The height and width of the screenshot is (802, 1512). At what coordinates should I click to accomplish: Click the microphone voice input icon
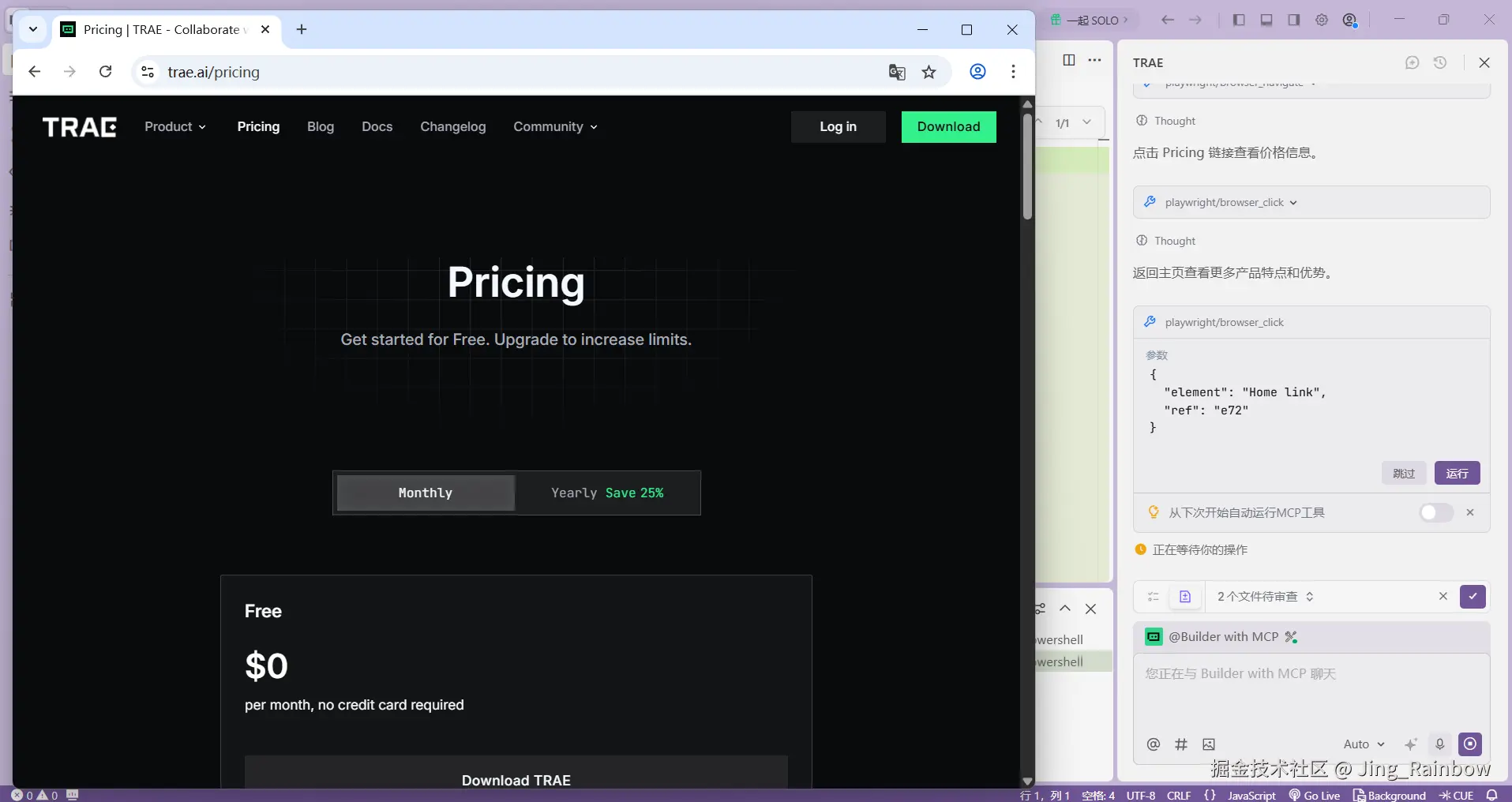[x=1439, y=744]
